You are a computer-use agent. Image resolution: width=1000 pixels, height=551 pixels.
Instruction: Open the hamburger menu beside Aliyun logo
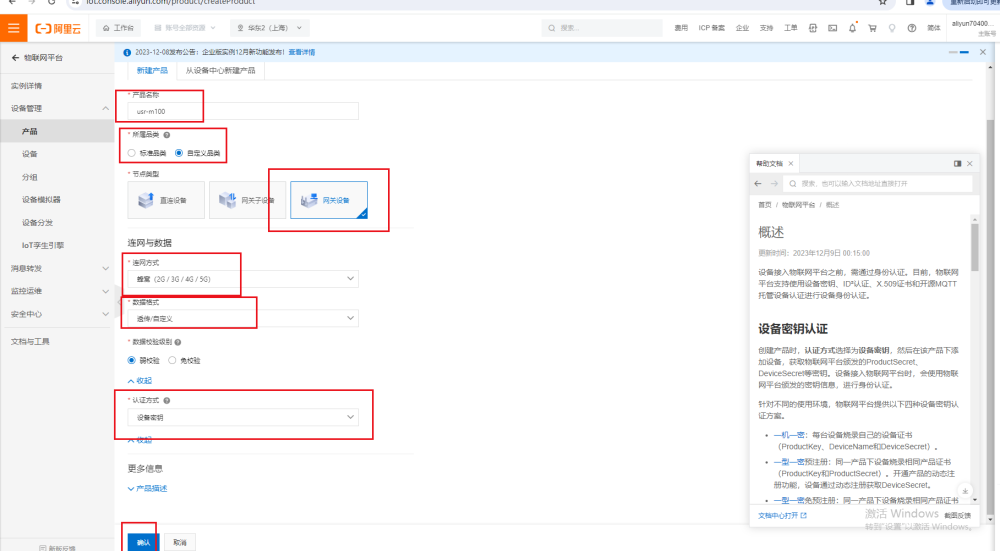tap(14, 28)
